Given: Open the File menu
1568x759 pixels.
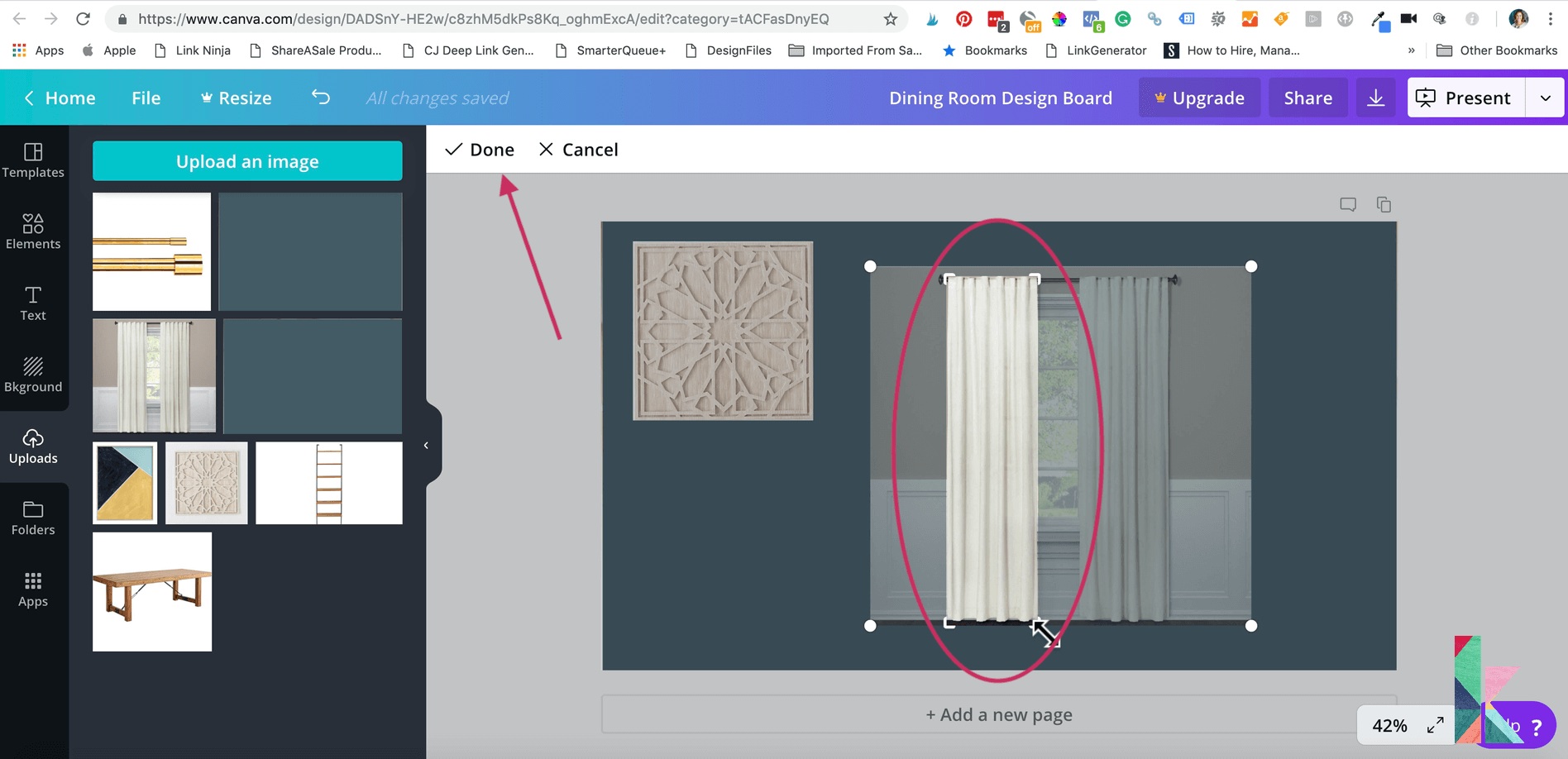Looking at the screenshot, I should pos(146,97).
